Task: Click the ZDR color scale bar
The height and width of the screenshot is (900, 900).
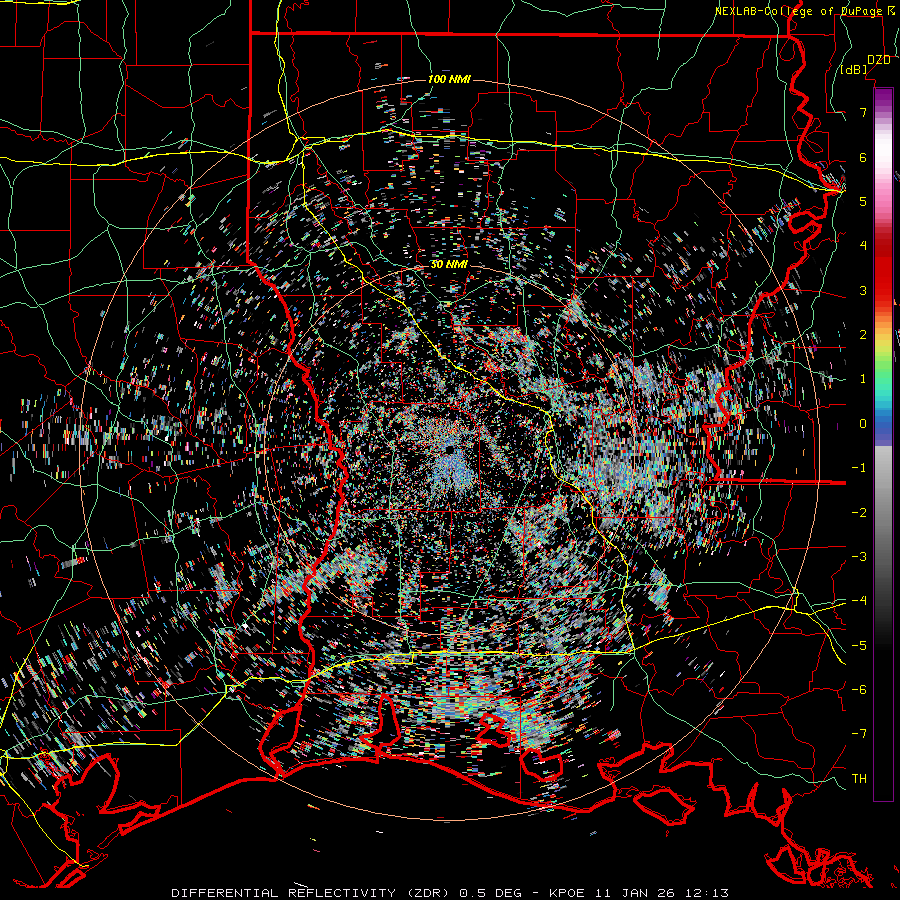Action: click(x=883, y=444)
